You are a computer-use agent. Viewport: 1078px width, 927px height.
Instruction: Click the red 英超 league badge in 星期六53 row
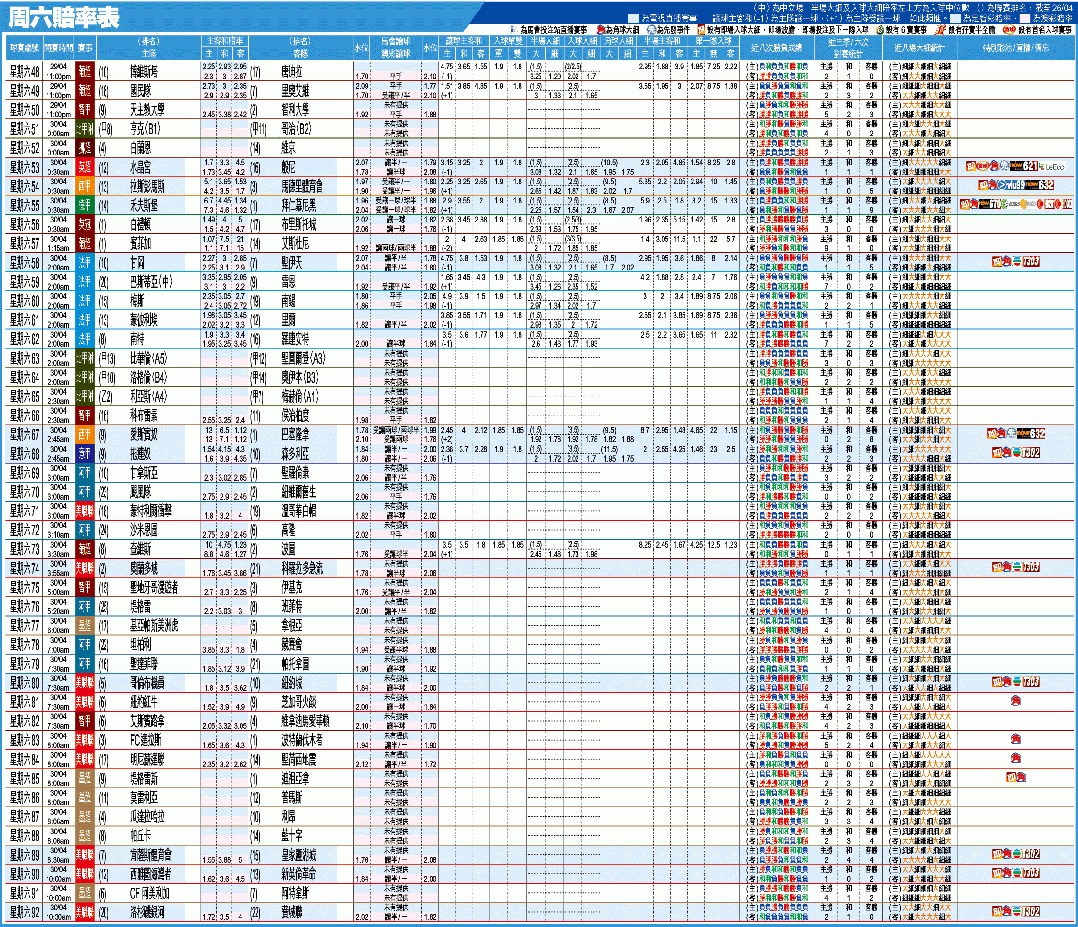(x=85, y=167)
